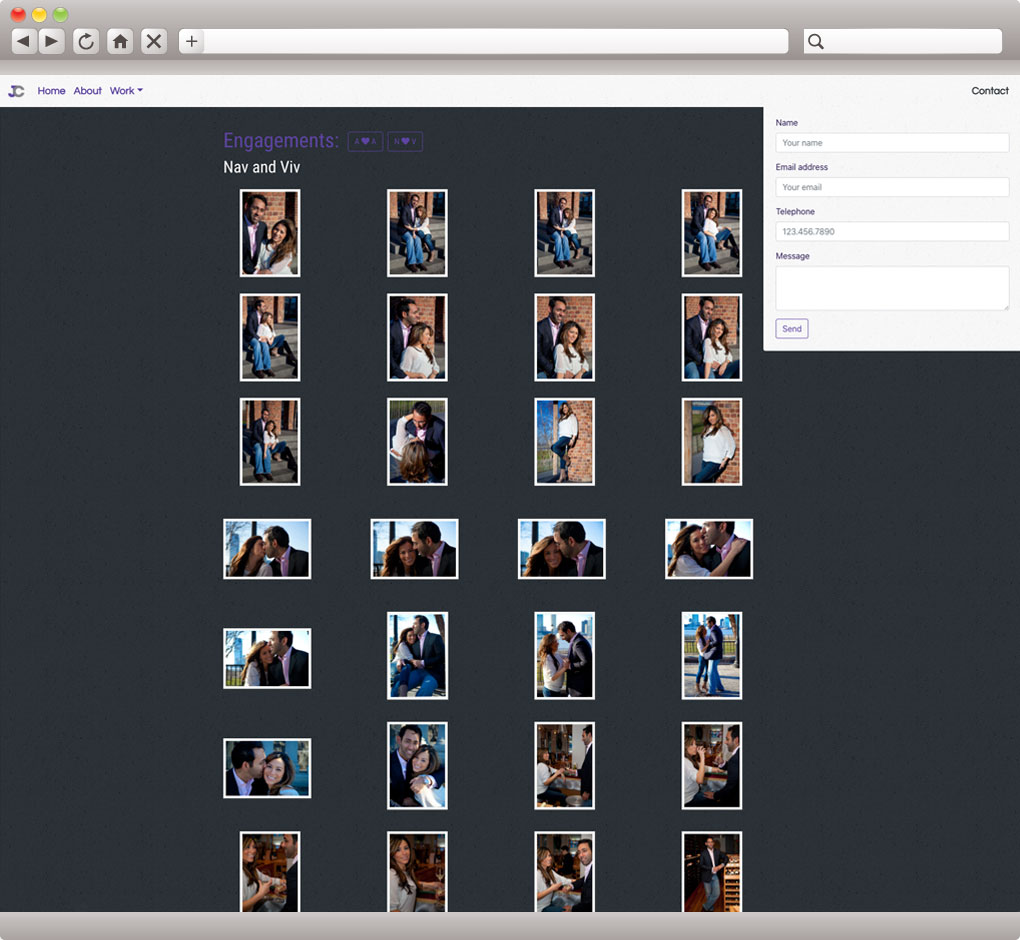Select the Telephone number field
Image resolution: width=1020 pixels, height=940 pixels.
coord(891,232)
